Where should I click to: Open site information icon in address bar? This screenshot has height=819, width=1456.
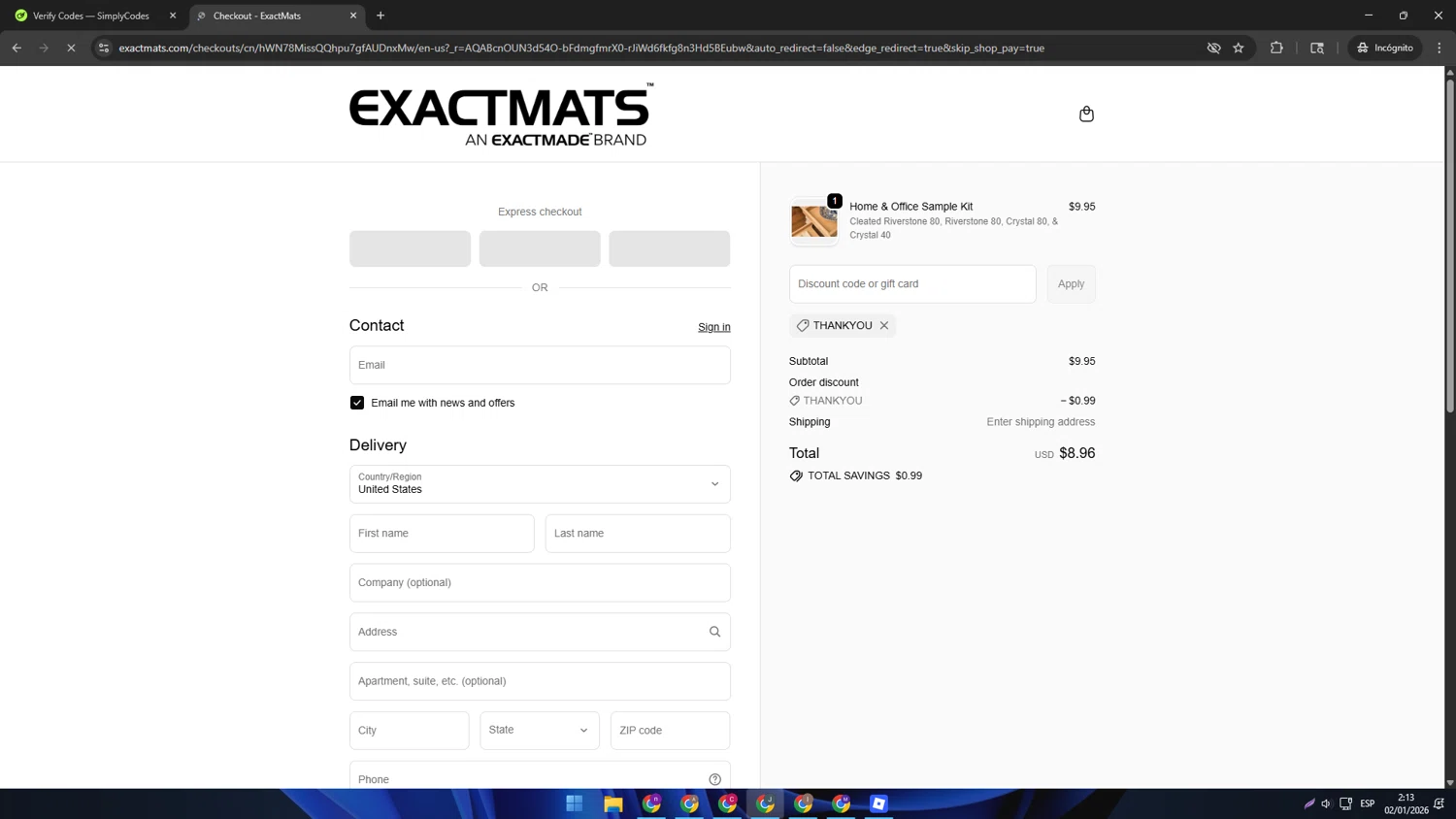click(x=104, y=48)
